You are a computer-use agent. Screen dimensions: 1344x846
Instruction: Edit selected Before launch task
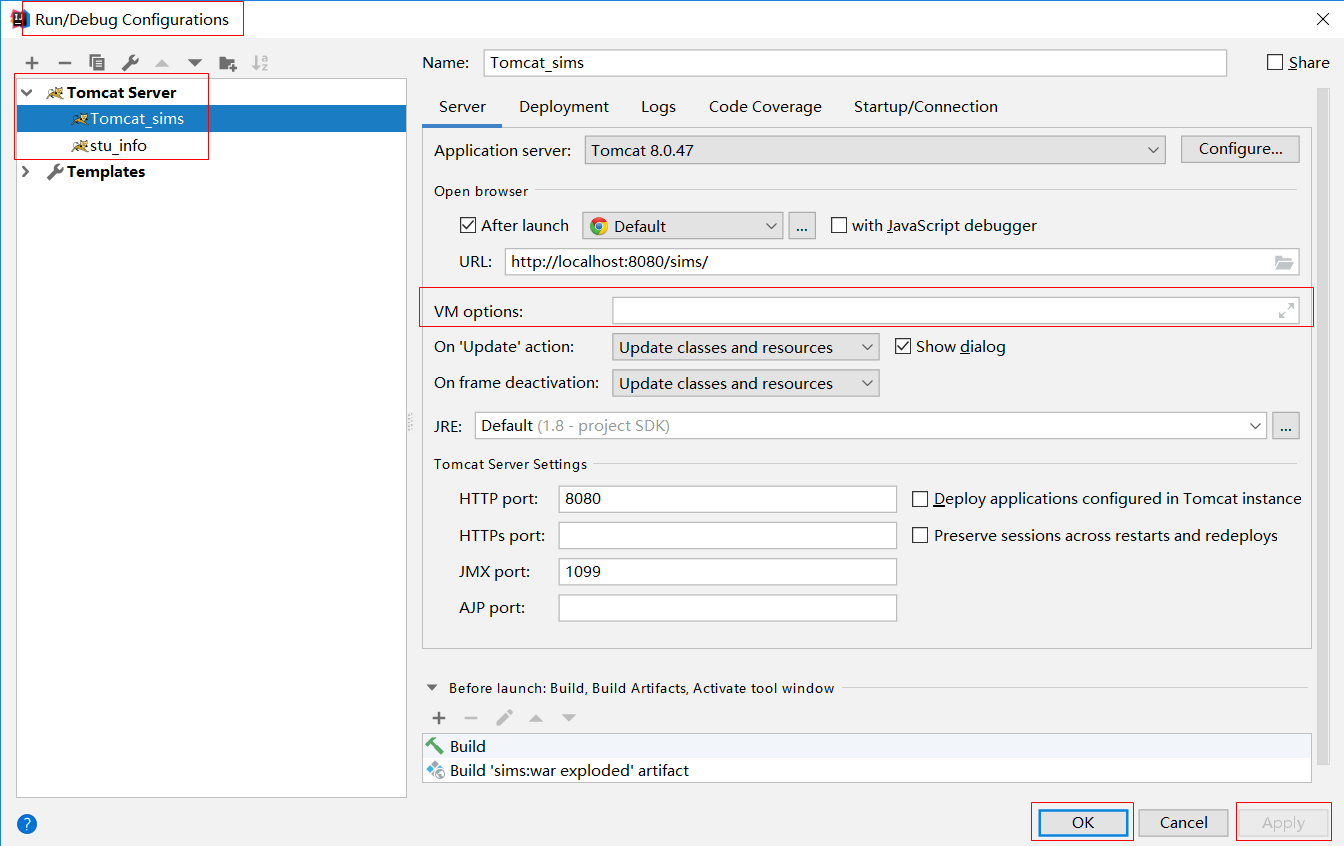[504, 718]
